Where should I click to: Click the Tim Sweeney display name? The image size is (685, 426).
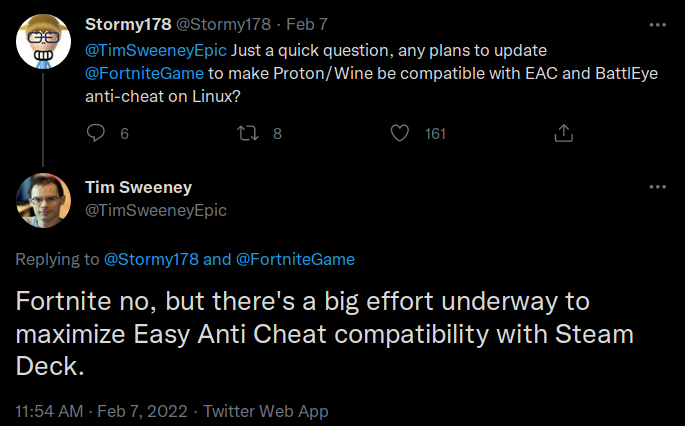click(x=138, y=187)
